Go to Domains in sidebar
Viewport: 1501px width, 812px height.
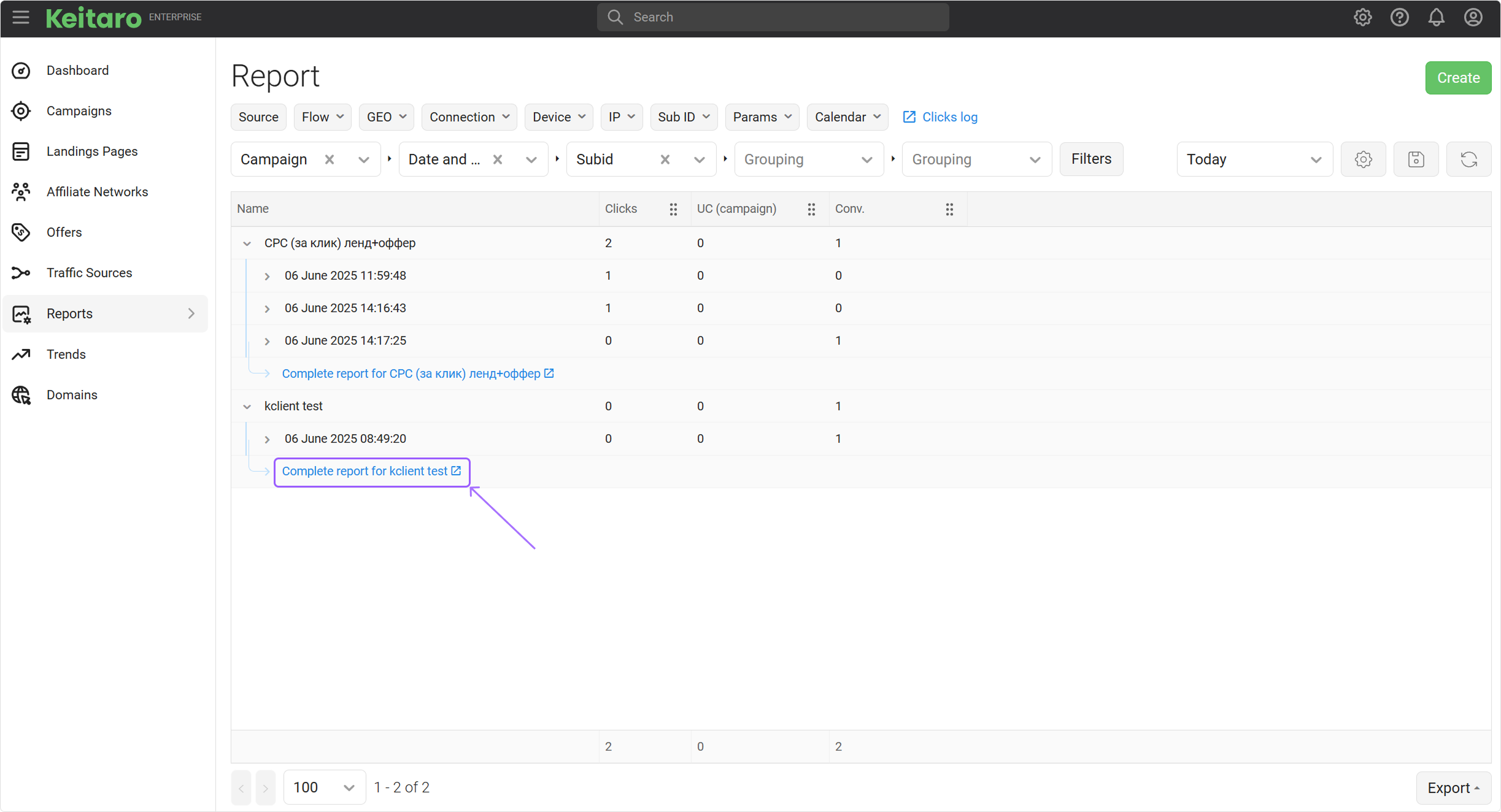coord(72,395)
